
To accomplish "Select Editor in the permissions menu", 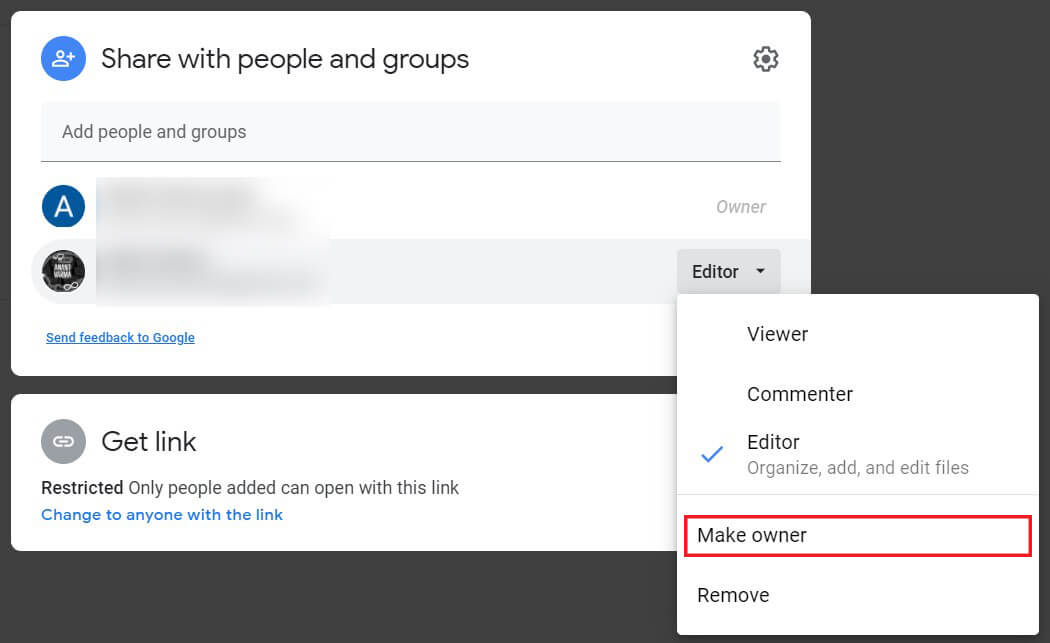I will tap(773, 442).
